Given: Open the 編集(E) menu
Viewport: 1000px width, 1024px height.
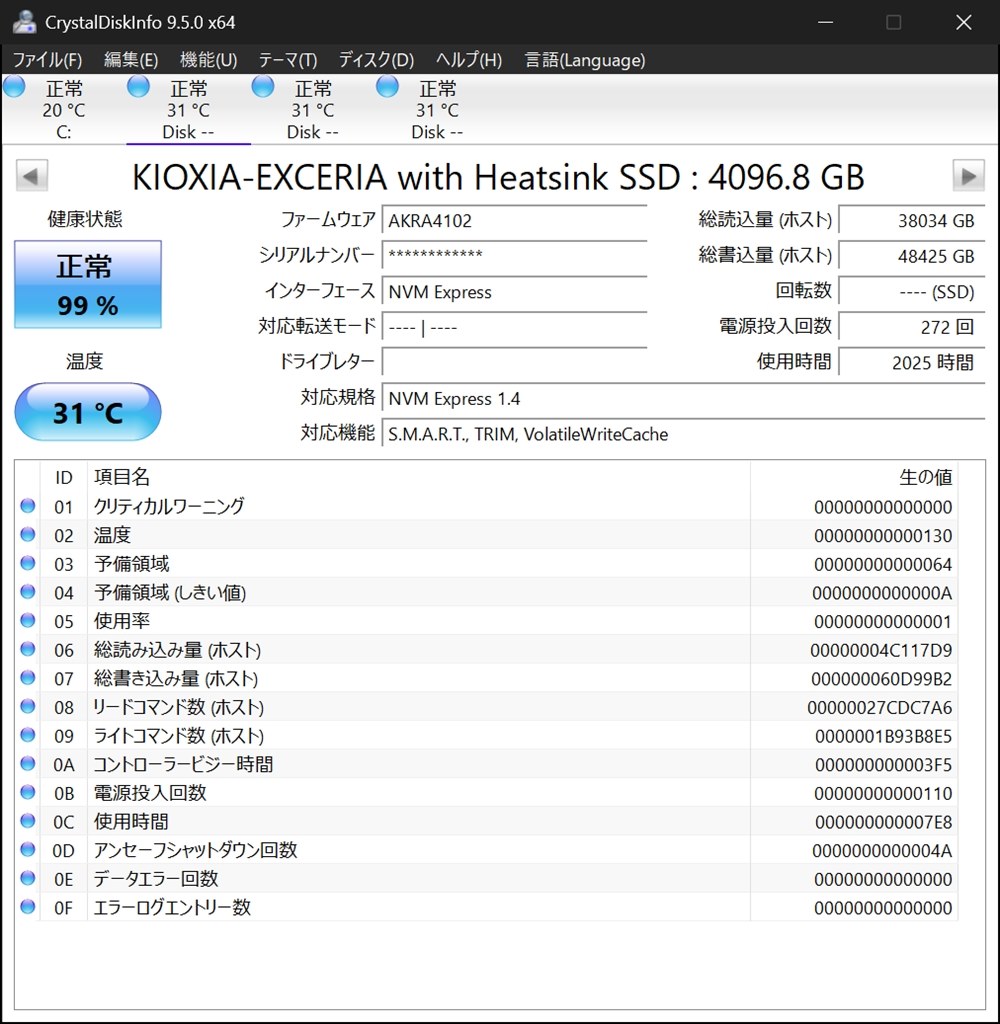Looking at the screenshot, I should point(131,60).
